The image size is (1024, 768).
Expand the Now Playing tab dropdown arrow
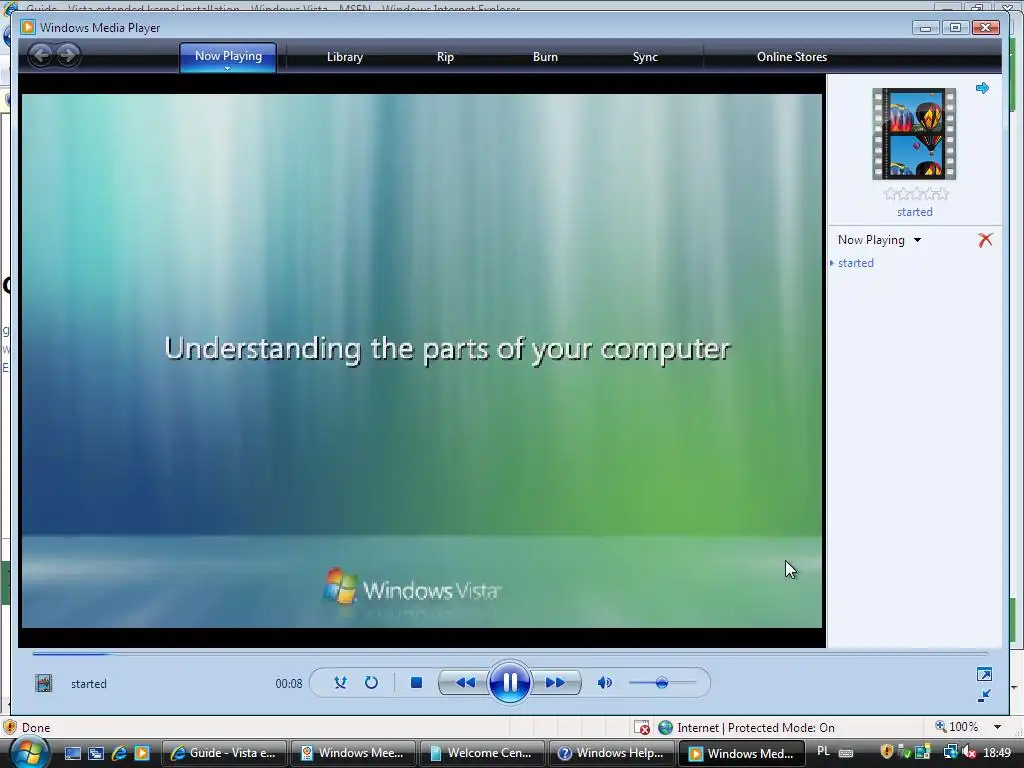pos(228,68)
